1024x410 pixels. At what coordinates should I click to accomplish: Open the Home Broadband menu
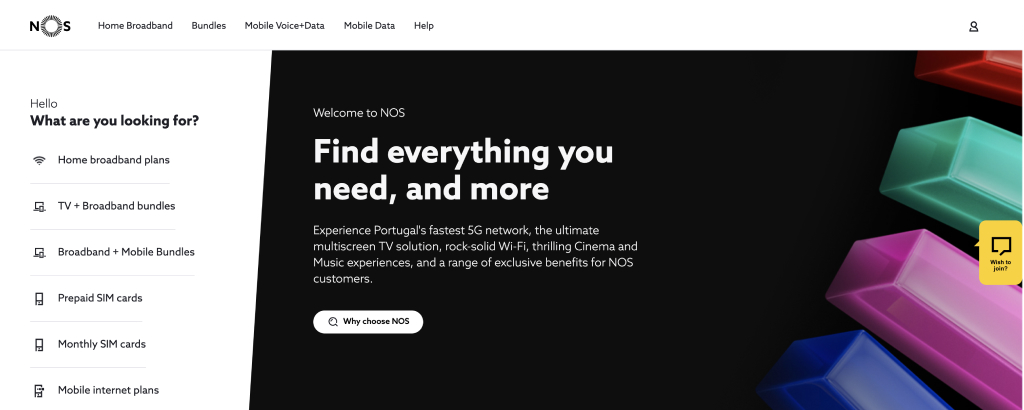point(135,26)
